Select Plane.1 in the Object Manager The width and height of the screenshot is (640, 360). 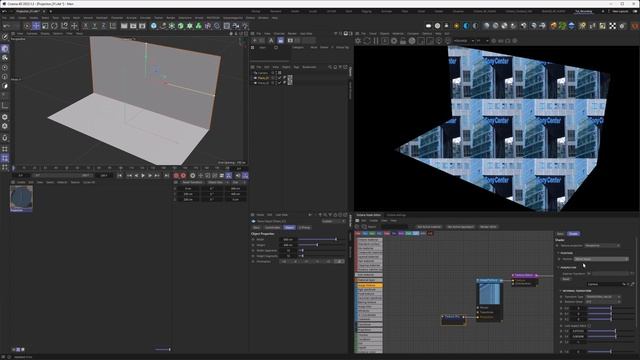[263, 78]
